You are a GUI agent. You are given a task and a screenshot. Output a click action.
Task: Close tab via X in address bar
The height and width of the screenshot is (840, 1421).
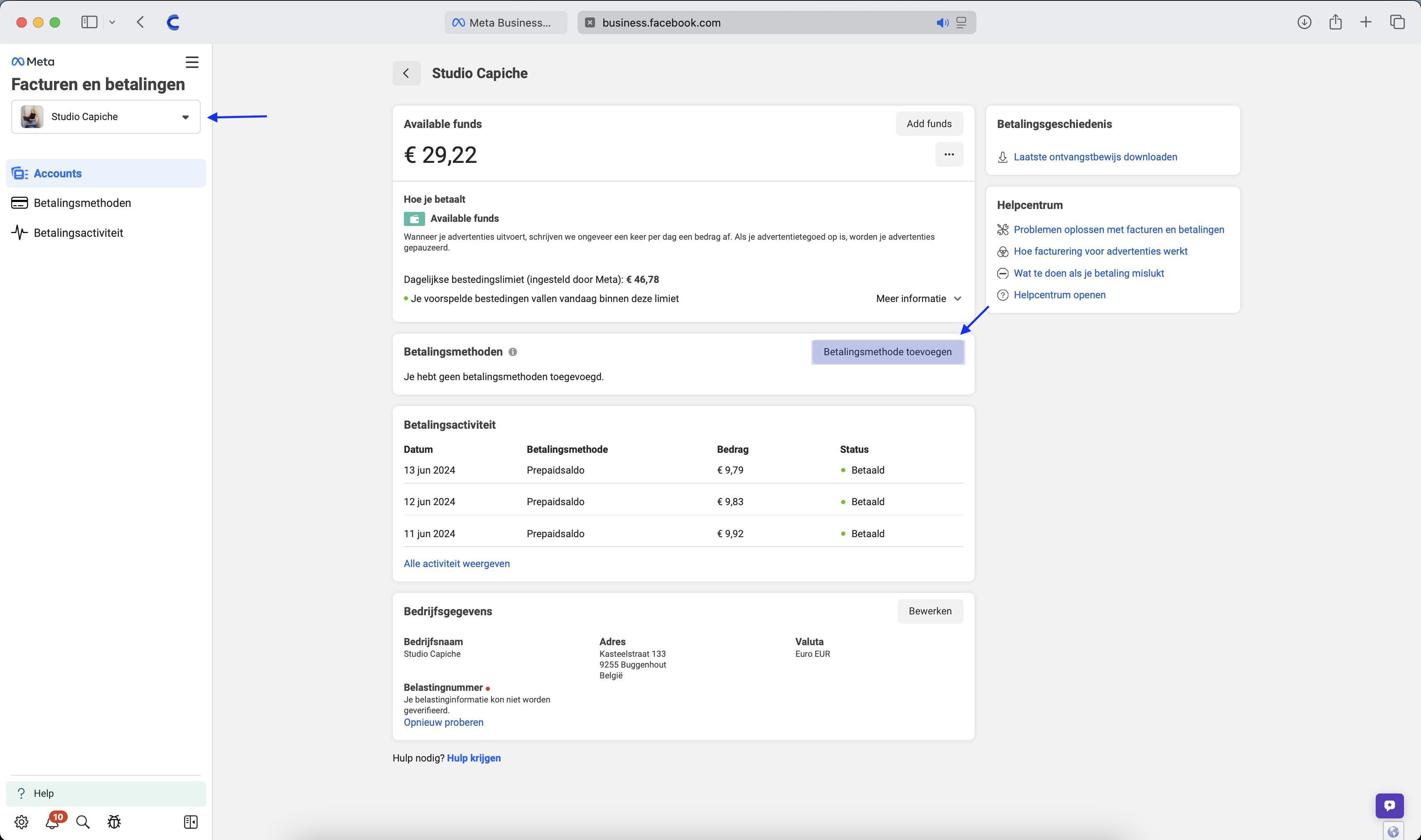coord(590,23)
